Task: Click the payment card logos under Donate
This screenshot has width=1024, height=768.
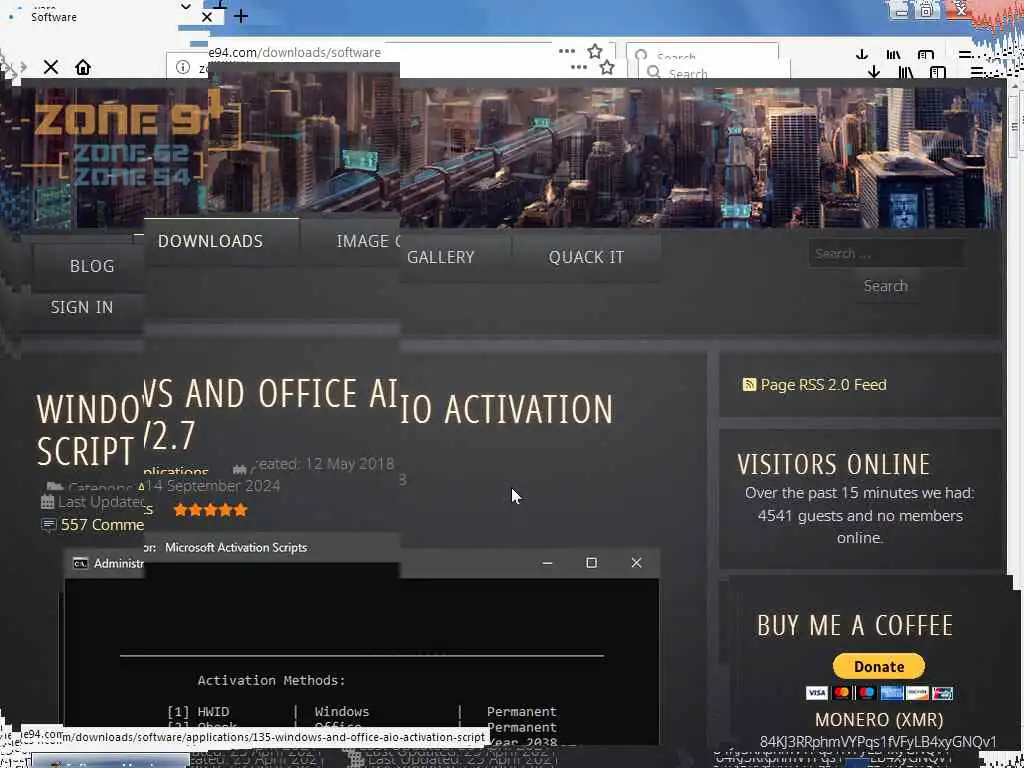Action: coord(879,693)
